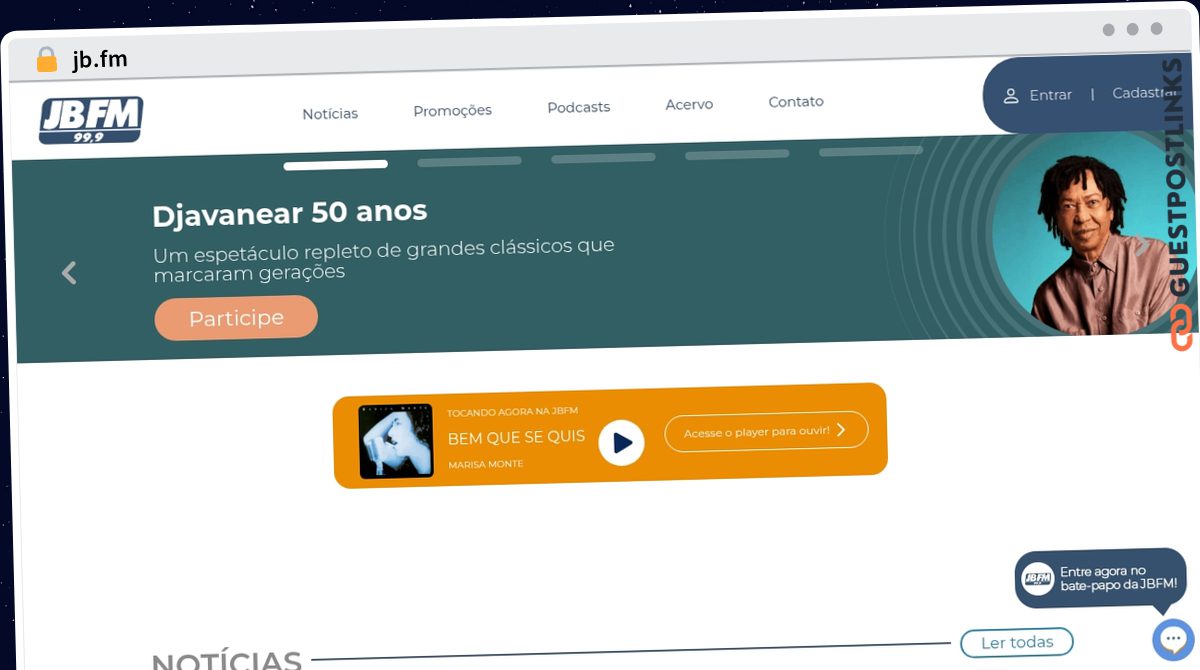Go to previous carousel slide arrow
The image size is (1200, 670).
coord(69,272)
